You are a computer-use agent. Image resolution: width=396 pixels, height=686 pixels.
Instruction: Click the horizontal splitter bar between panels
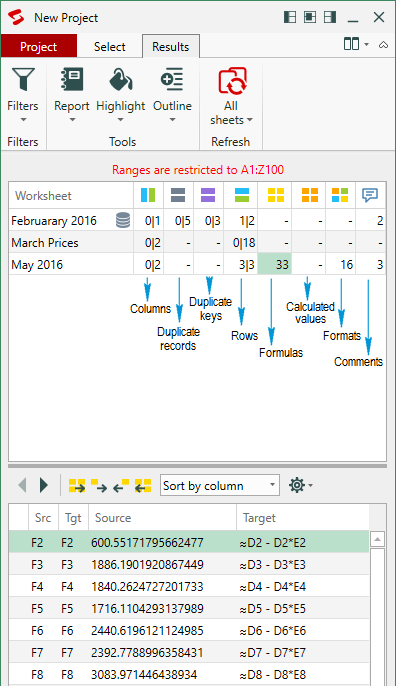point(198,466)
